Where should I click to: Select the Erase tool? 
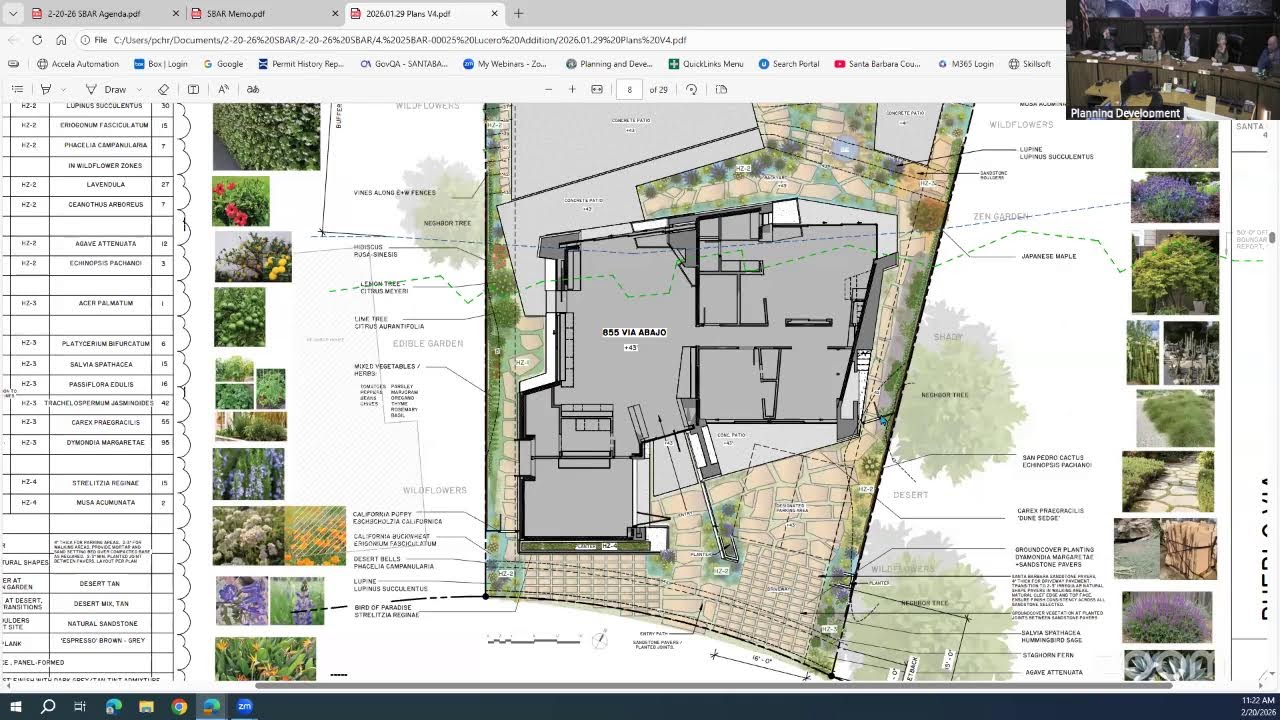(x=164, y=89)
